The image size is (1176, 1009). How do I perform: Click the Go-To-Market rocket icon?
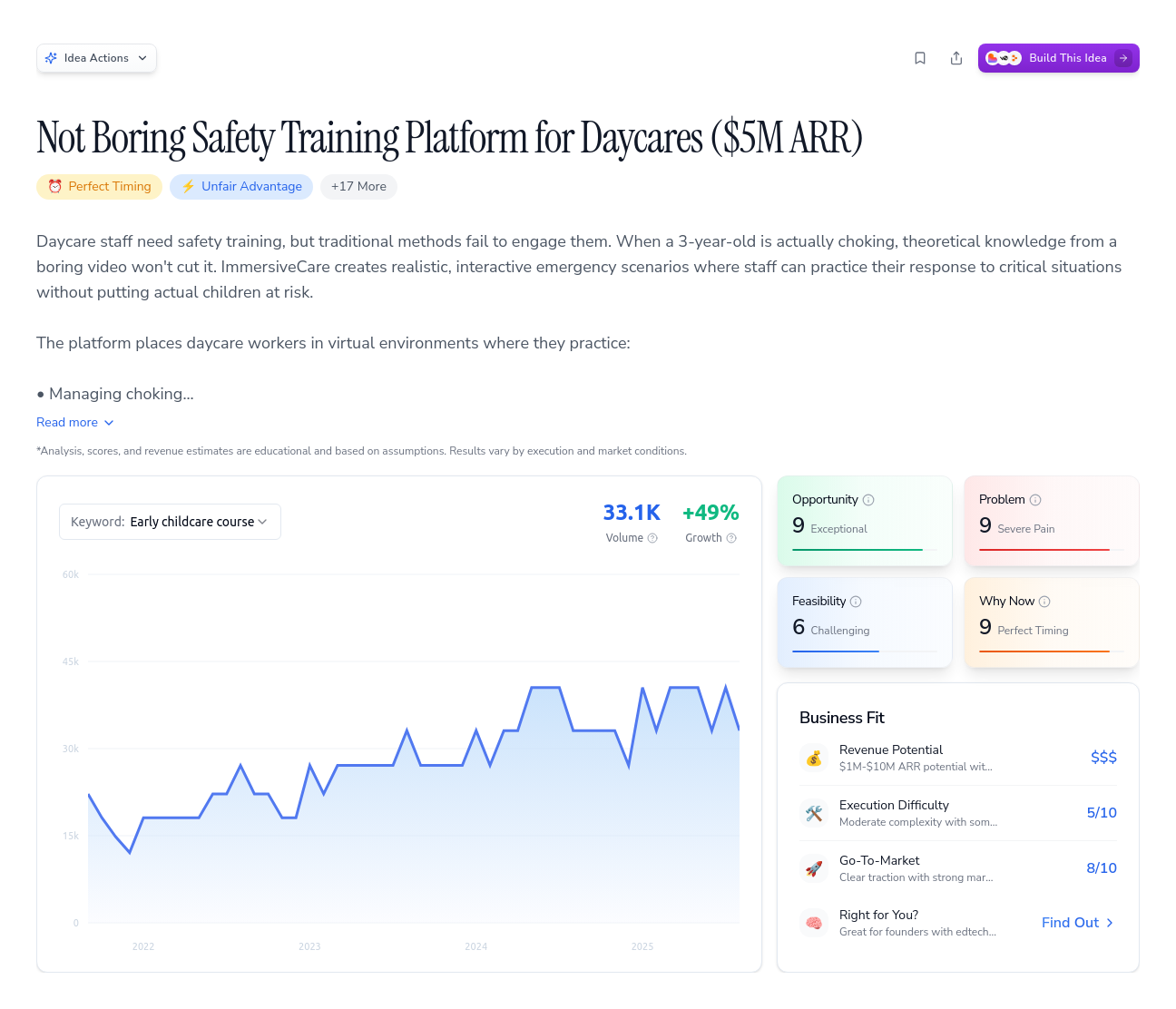click(x=814, y=868)
